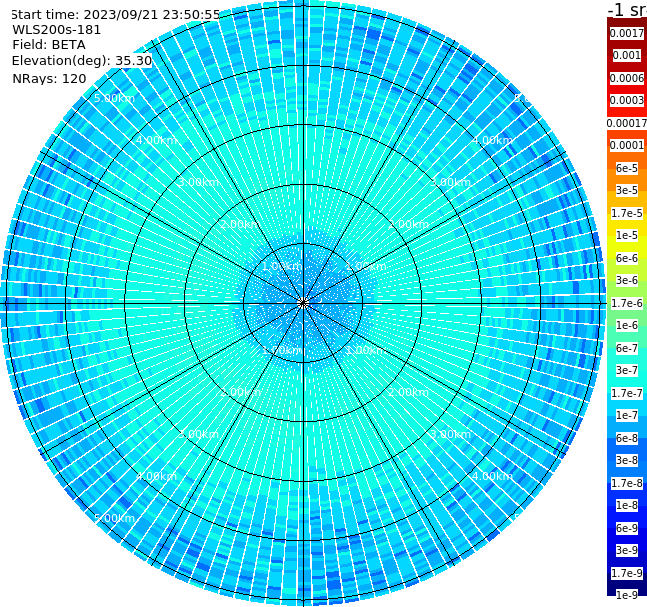This screenshot has height=607, width=647.
Task: Click the 1.7e-6 colorbar tick label
Action: 627,303
